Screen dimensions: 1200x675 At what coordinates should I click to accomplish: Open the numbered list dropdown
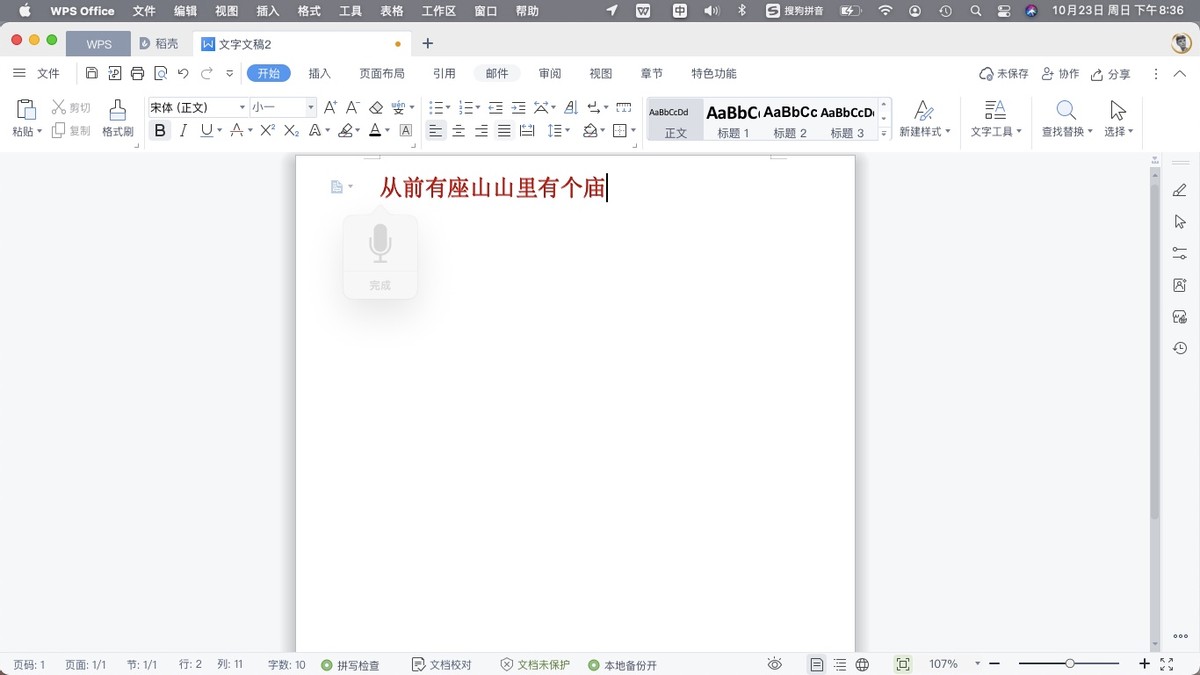(x=478, y=107)
